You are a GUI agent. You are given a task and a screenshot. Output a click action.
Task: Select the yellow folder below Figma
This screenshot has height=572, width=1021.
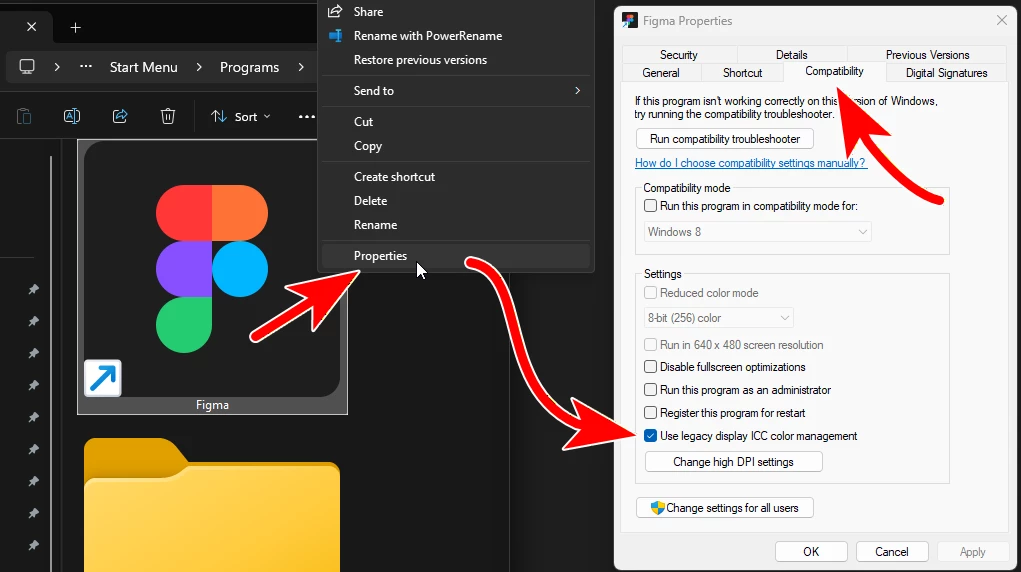pos(212,505)
